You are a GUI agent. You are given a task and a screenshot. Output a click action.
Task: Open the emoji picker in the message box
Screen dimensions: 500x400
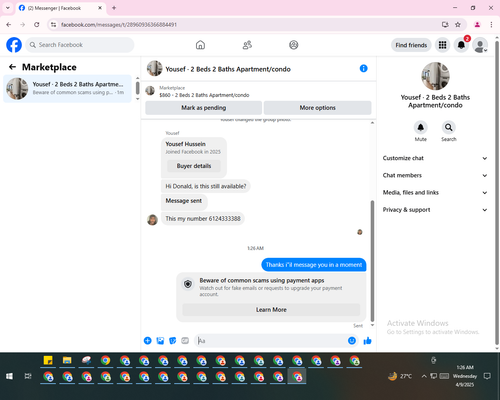[x=352, y=341]
